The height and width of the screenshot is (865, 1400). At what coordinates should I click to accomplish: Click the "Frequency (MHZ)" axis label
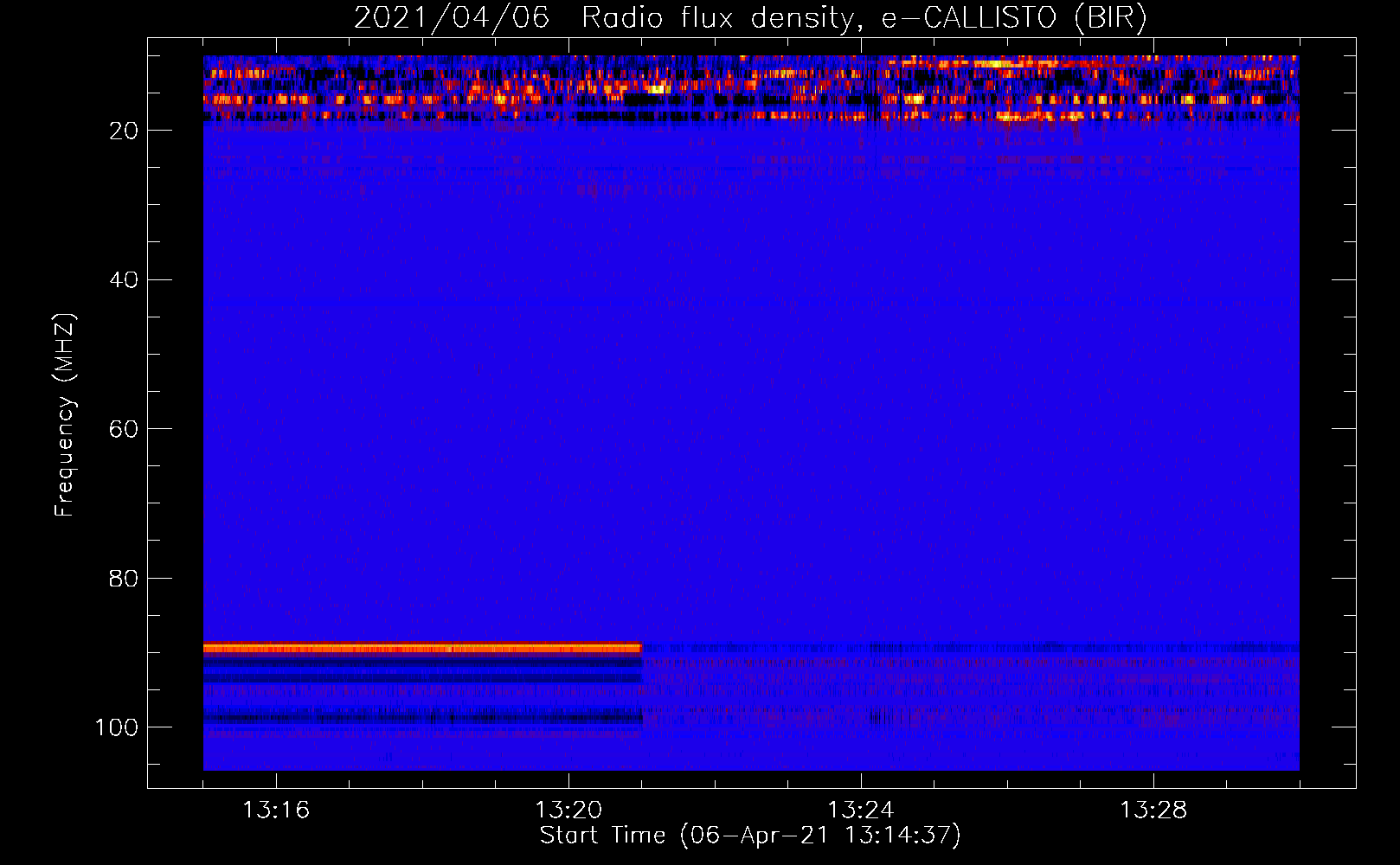pyautogui.click(x=65, y=414)
